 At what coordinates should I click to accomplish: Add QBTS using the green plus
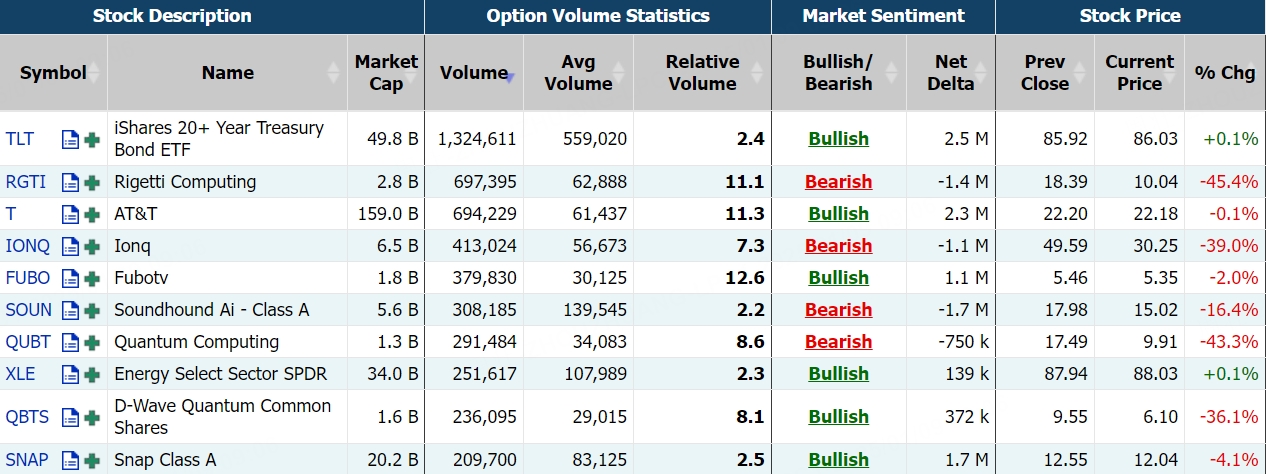click(x=92, y=417)
